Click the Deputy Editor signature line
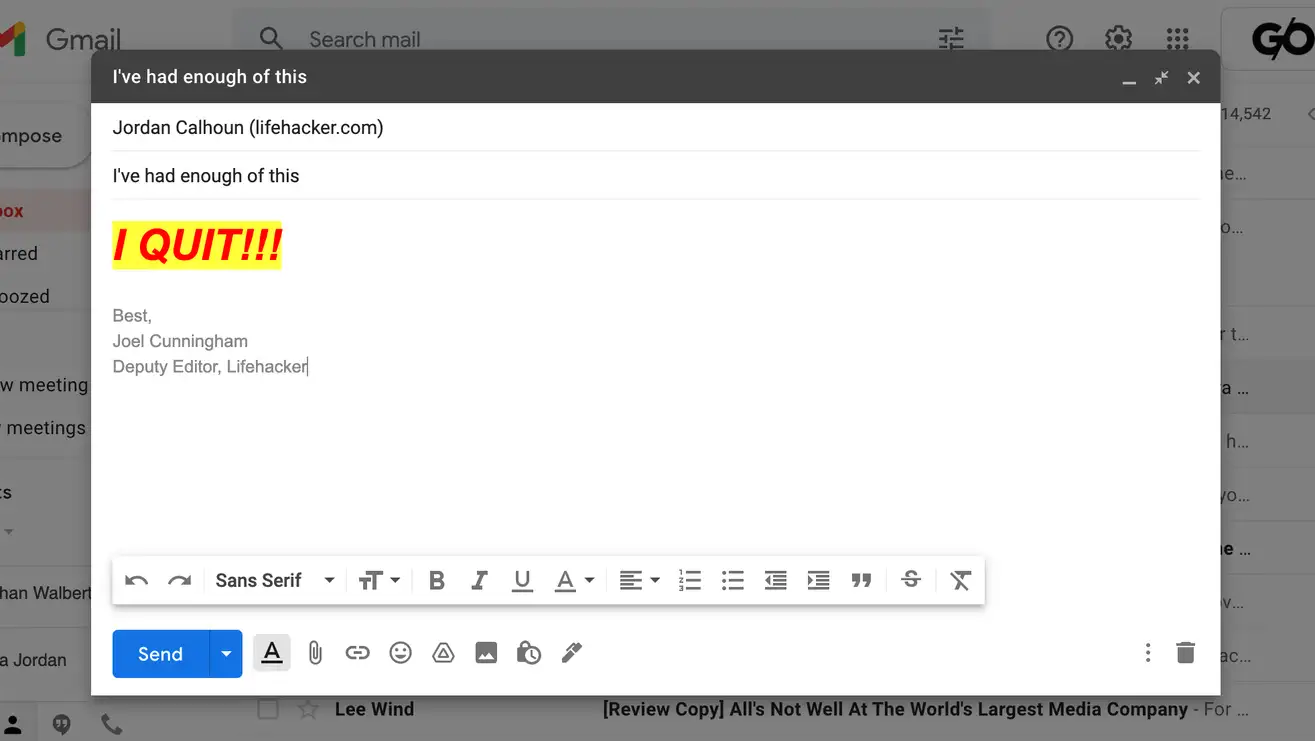The image size is (1315, 741). 210,366
